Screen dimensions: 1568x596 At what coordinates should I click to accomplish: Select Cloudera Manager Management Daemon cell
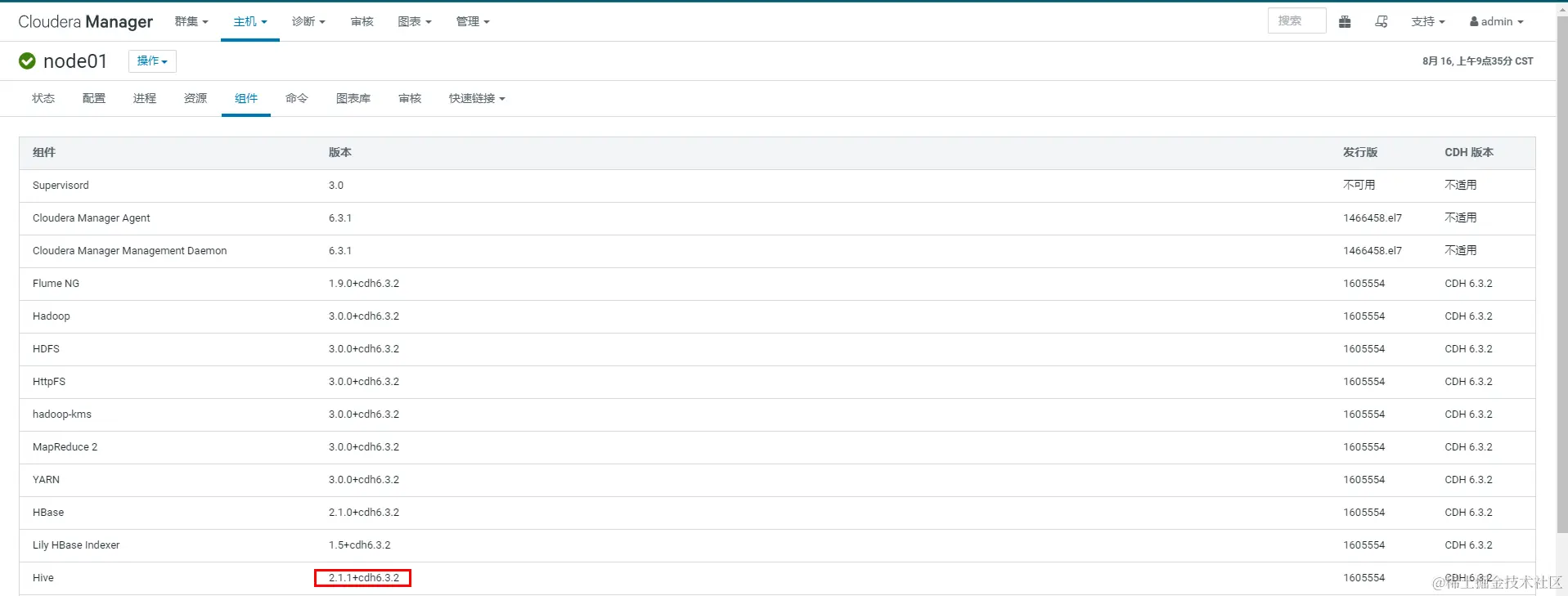coord(130,251)
